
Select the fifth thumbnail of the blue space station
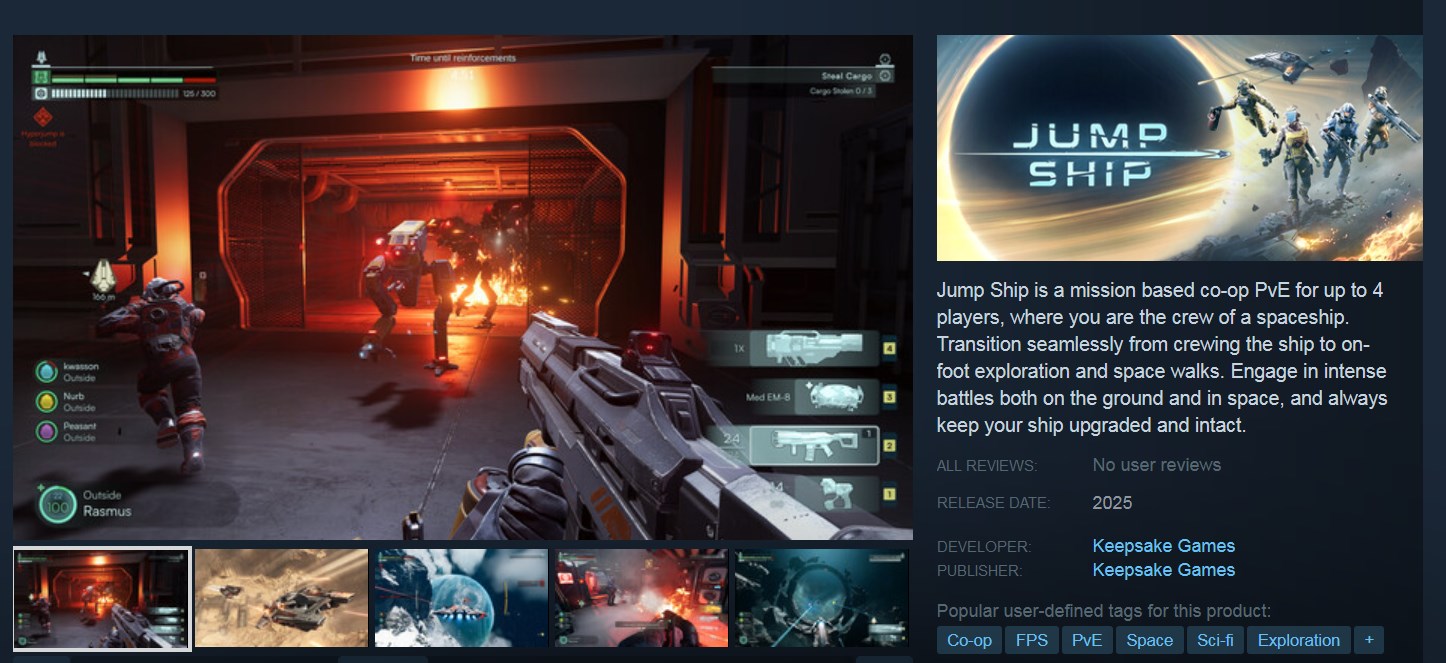(x=821, y=598)
